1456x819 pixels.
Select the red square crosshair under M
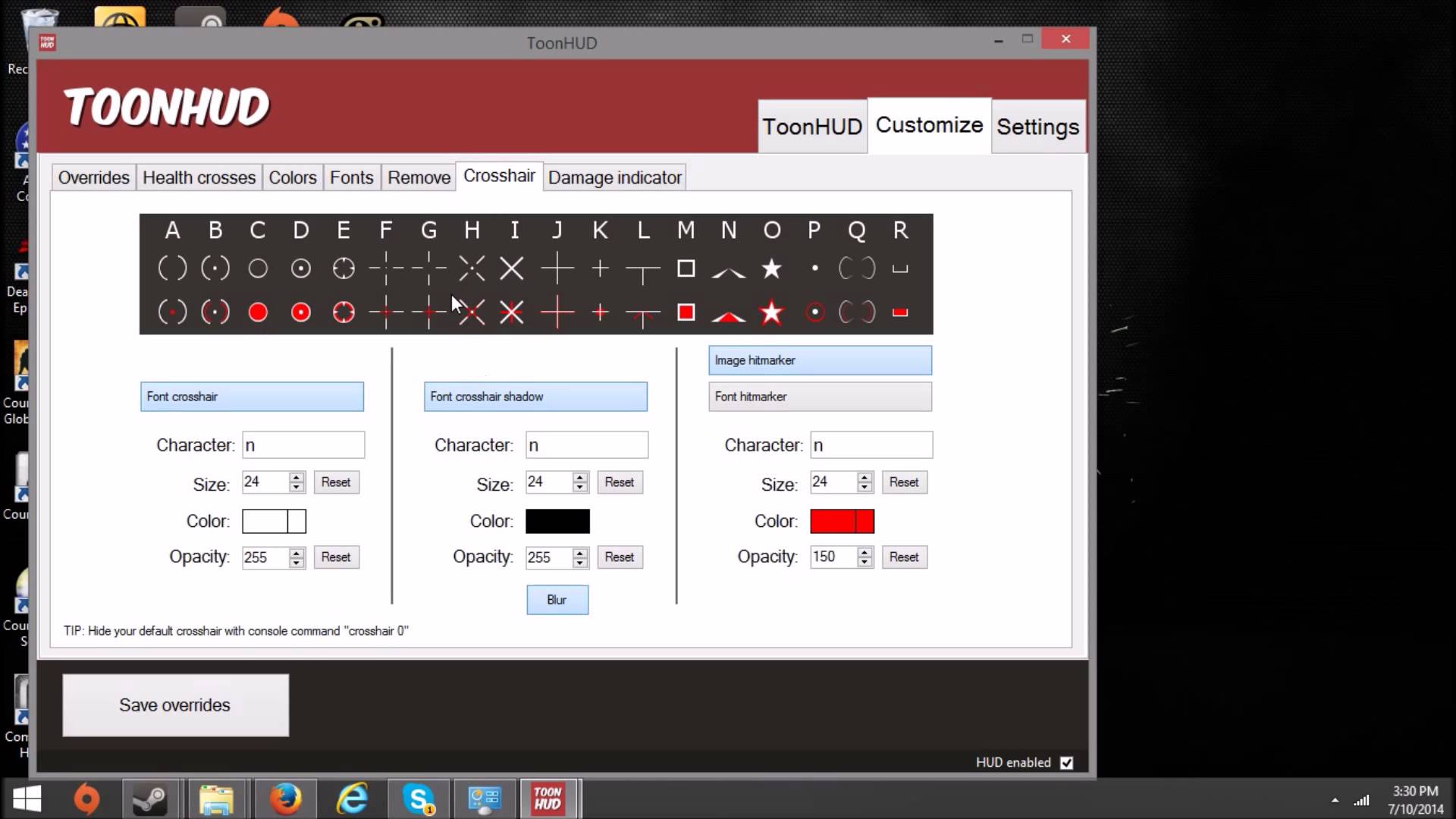[x=686, y=312]
